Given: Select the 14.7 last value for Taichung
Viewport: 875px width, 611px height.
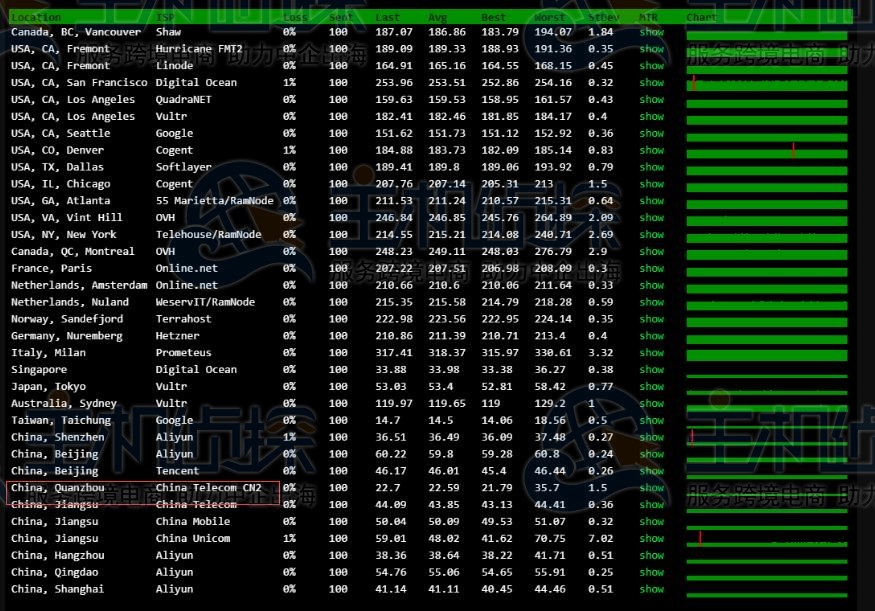Looking at the screenshot, I should [x=387, y=420].
